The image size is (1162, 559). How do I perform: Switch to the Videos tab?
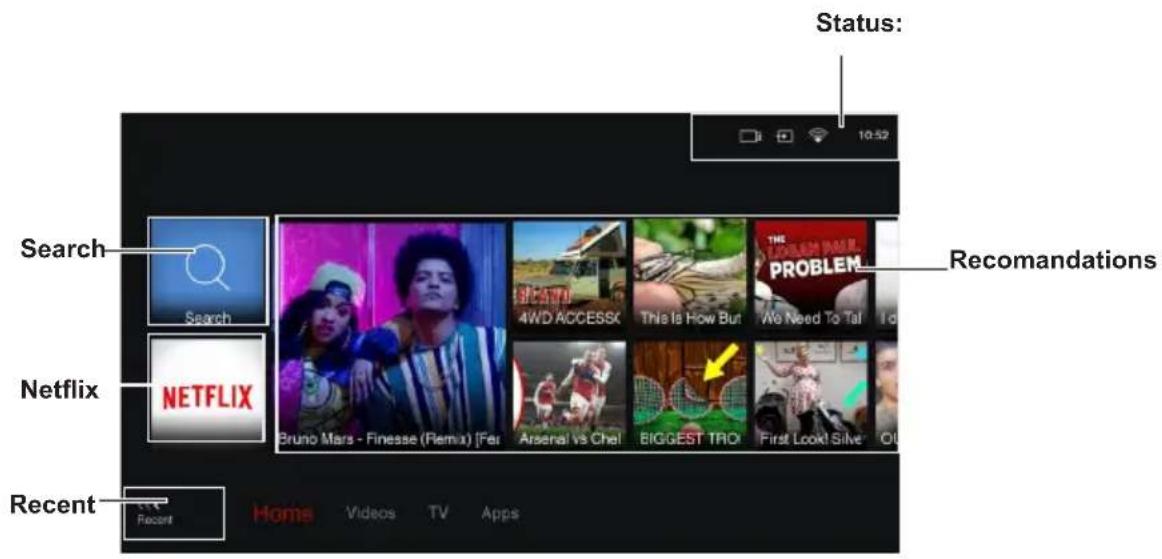[x=371, y=513]
